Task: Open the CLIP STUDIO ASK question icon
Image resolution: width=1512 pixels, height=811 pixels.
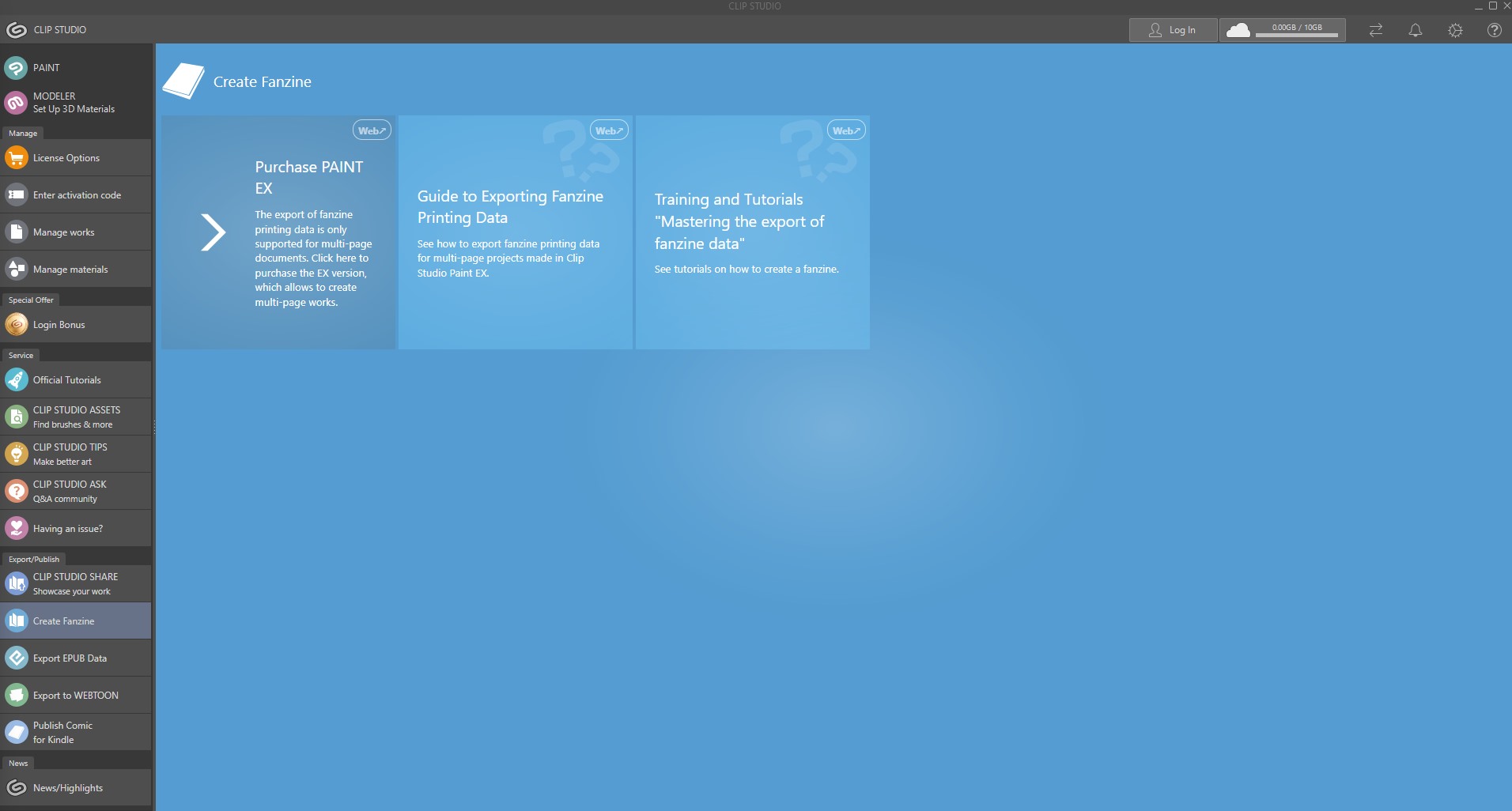Action: [x=16, y=491]
